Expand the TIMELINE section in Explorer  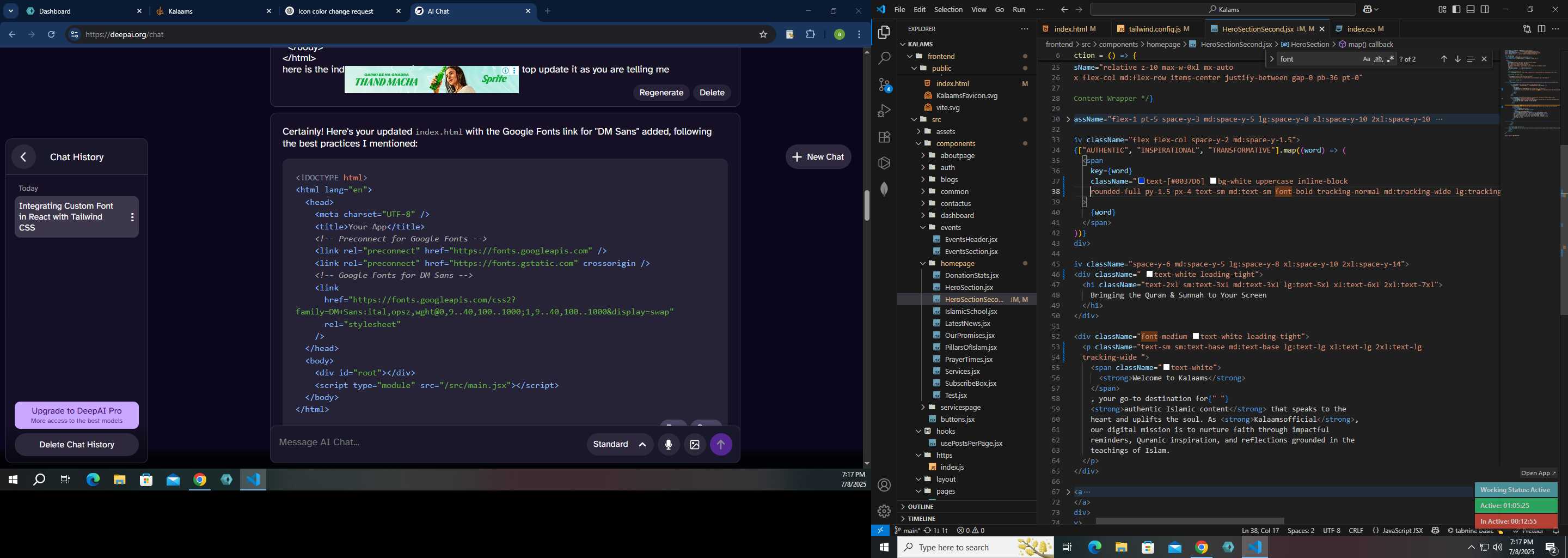(x=966, y=519)
